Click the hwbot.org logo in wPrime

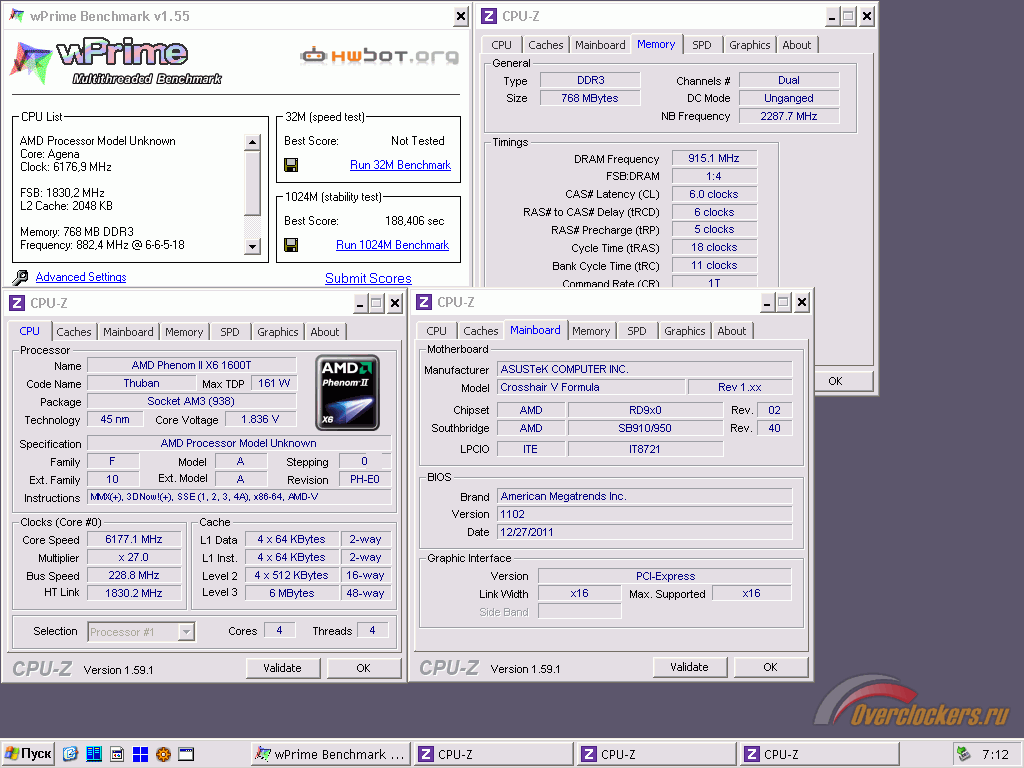(x=380, y=56)
